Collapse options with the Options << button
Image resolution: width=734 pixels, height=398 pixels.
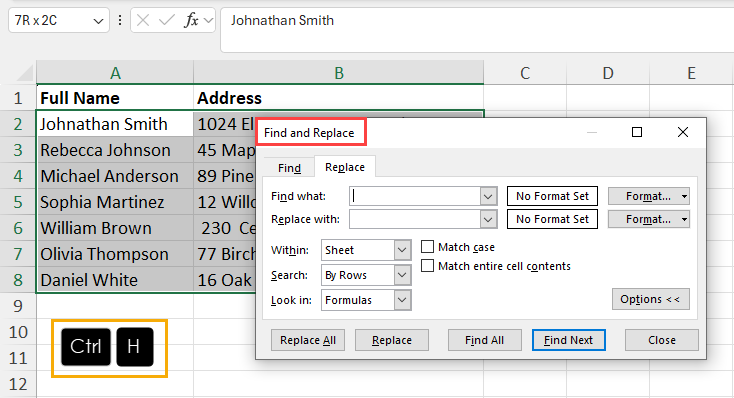coord(650,299)
